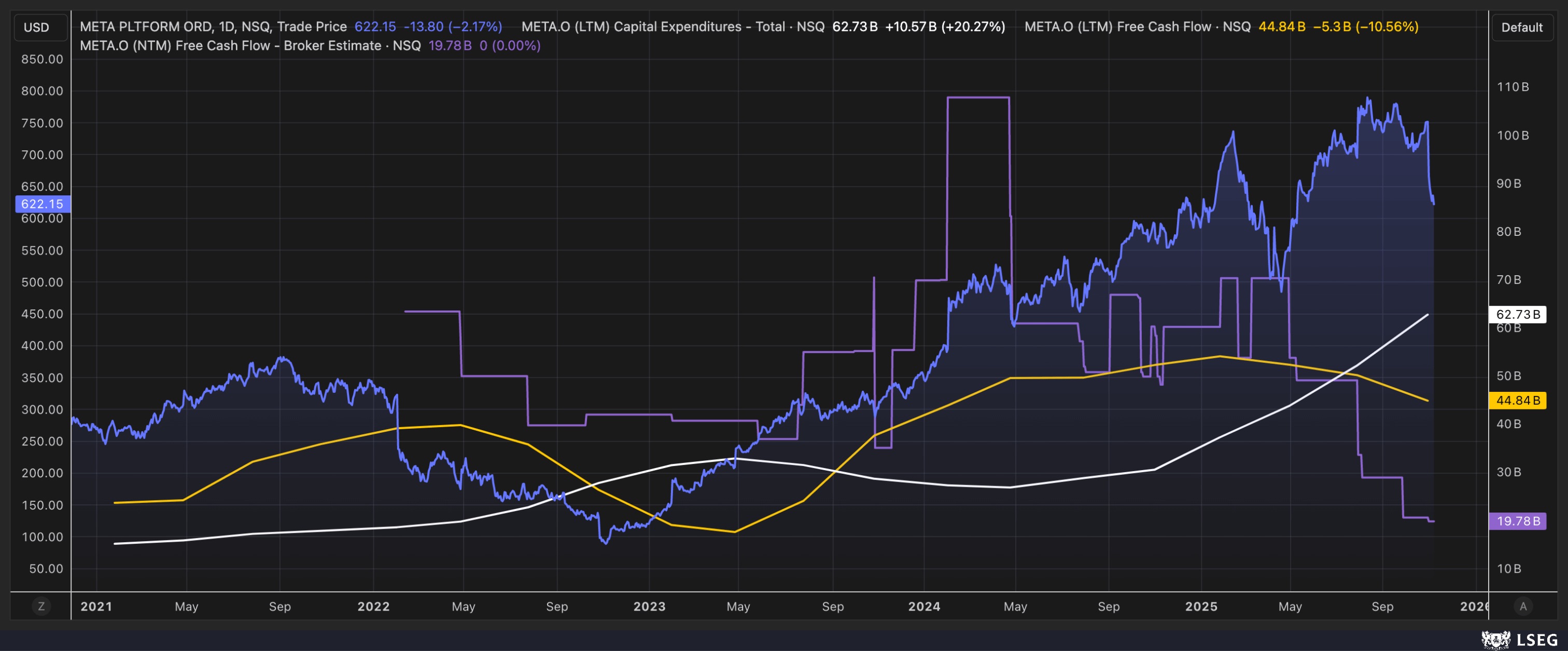Select the Capital Expenditures Total legend

(x=673, y=27)
